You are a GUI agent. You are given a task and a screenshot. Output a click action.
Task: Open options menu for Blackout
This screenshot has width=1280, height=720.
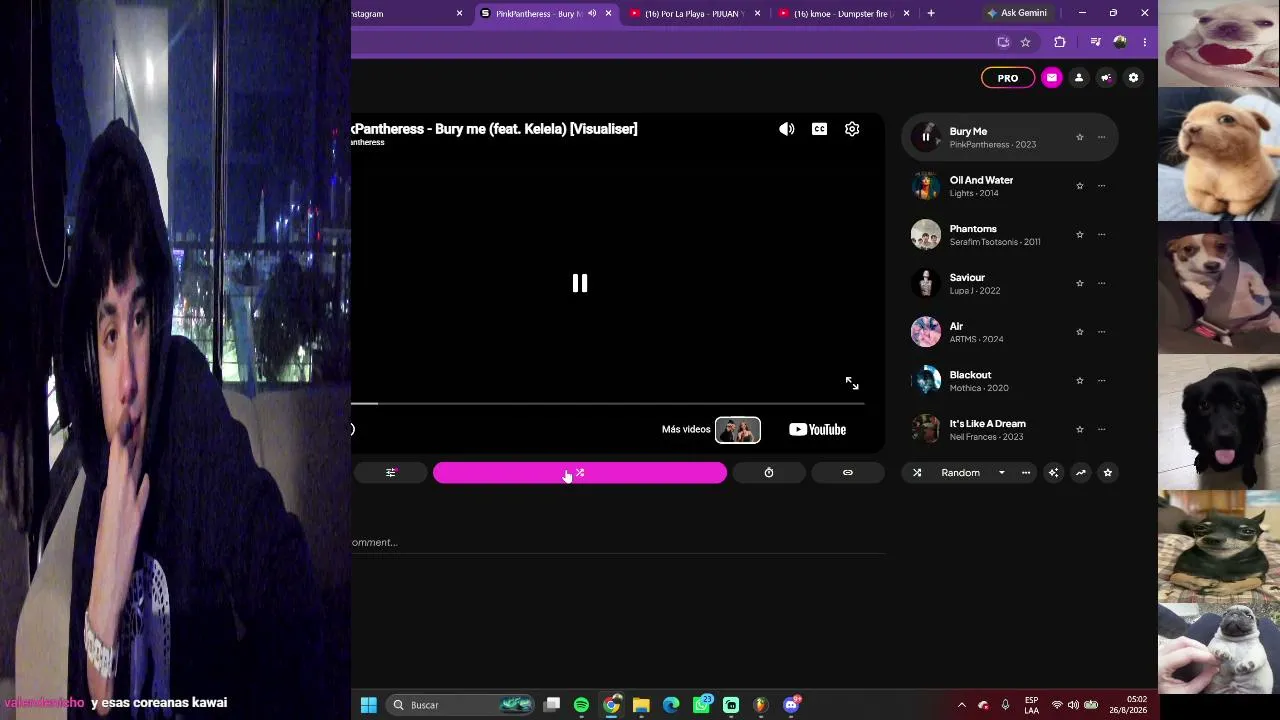1101,381
